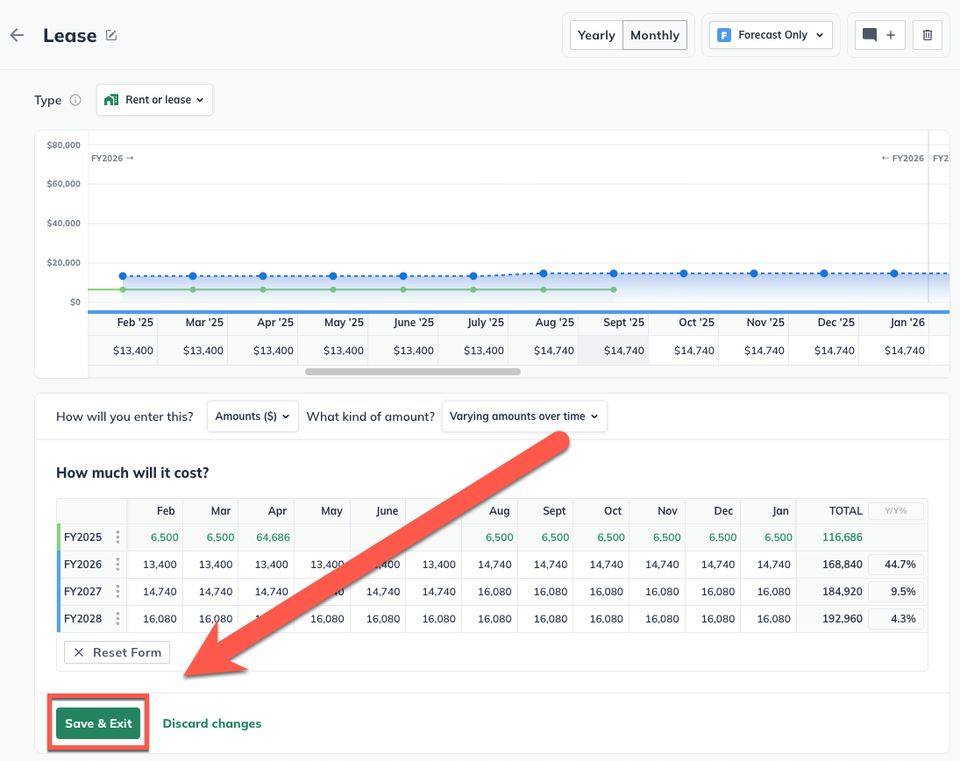Edit the FY2028 Dec value 16,080
960x761 pixels.
pos(713,618)
